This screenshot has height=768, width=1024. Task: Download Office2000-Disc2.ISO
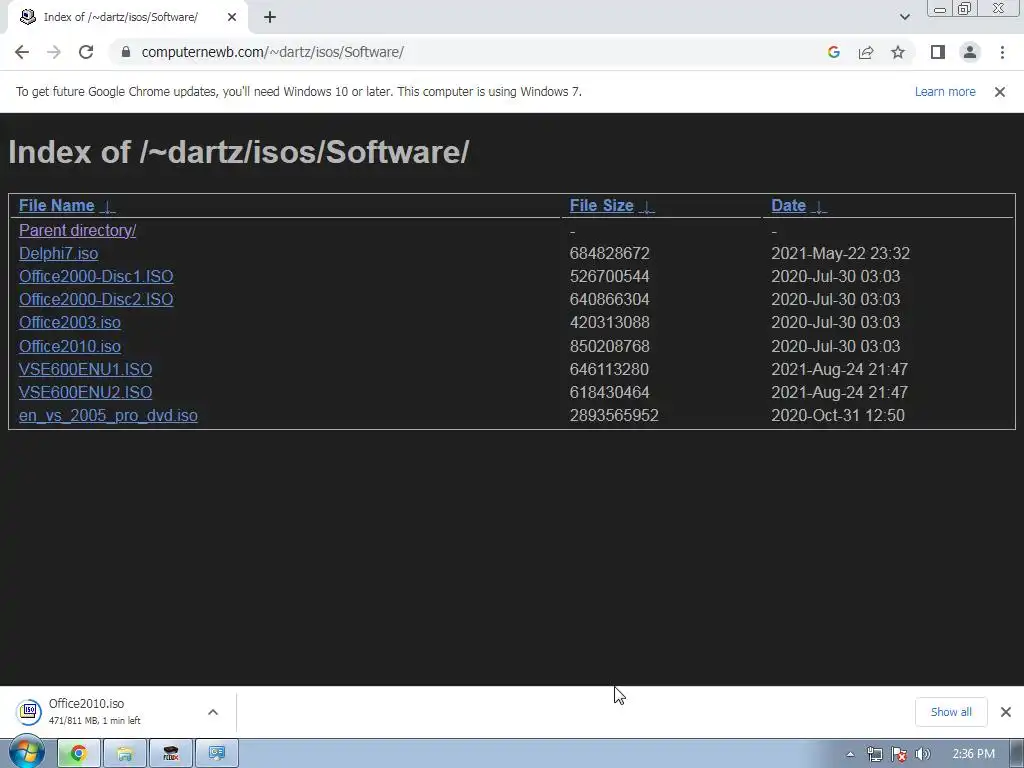pos(96,299)
